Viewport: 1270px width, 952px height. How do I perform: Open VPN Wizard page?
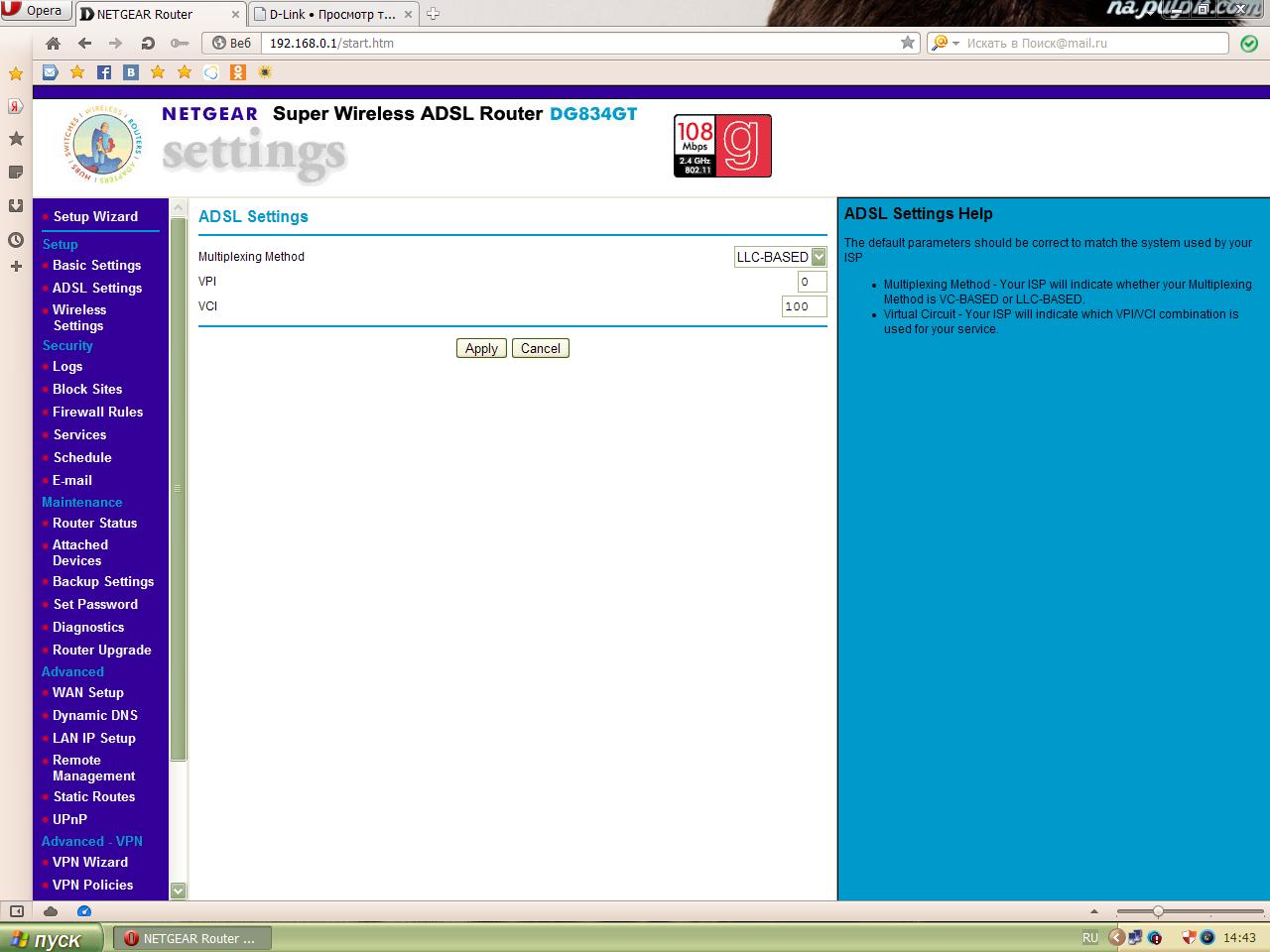coord(90,862)
